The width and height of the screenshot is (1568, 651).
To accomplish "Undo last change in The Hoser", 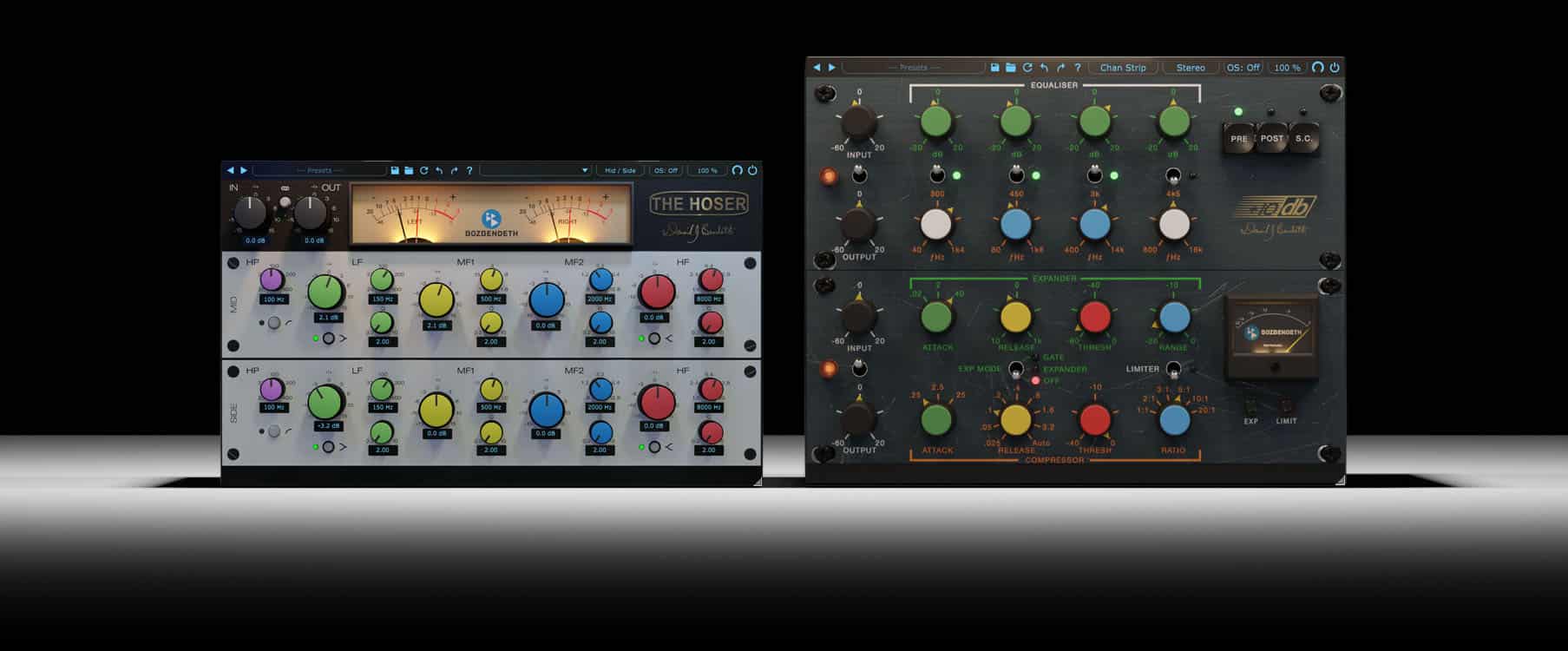I will click(x=439, y=171).
